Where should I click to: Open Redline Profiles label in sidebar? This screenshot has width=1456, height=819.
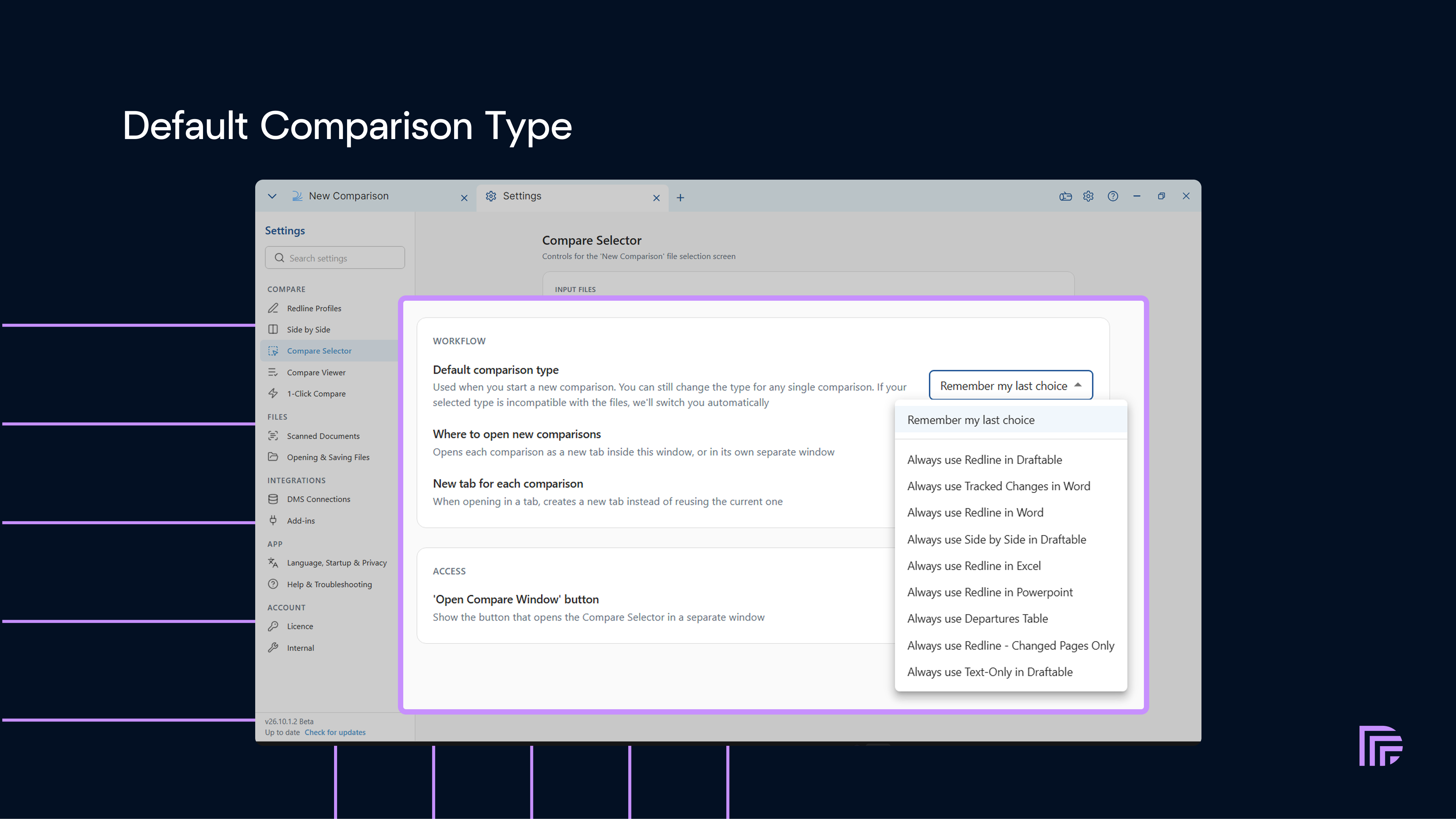[314, 308]
